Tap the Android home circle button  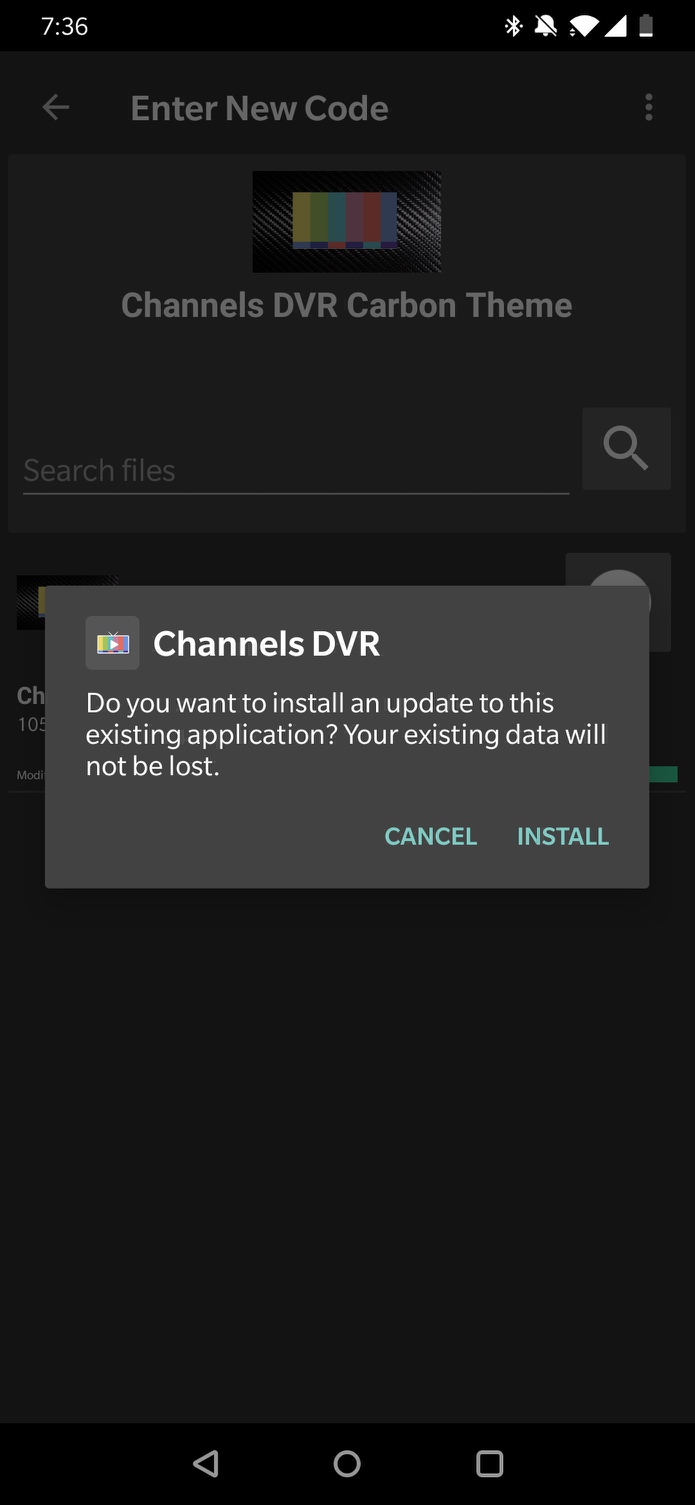point(347,1464)
